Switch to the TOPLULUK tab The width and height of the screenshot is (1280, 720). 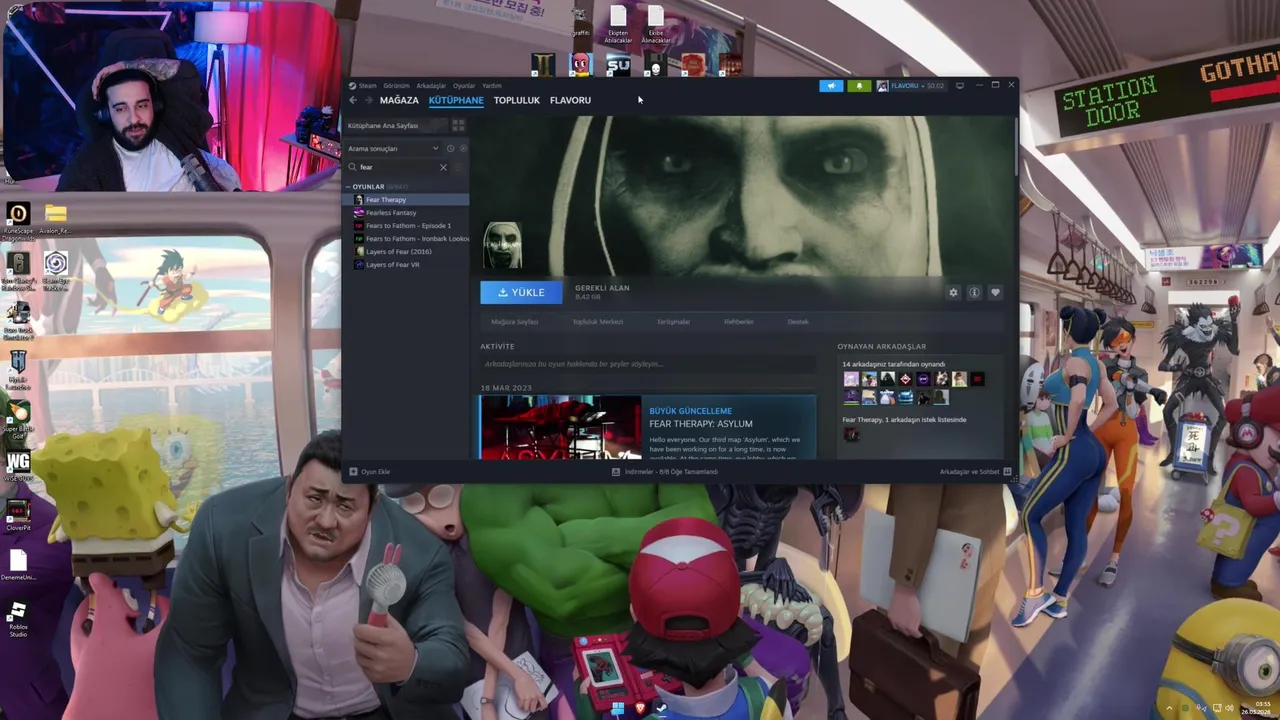[x=516, y=100]
